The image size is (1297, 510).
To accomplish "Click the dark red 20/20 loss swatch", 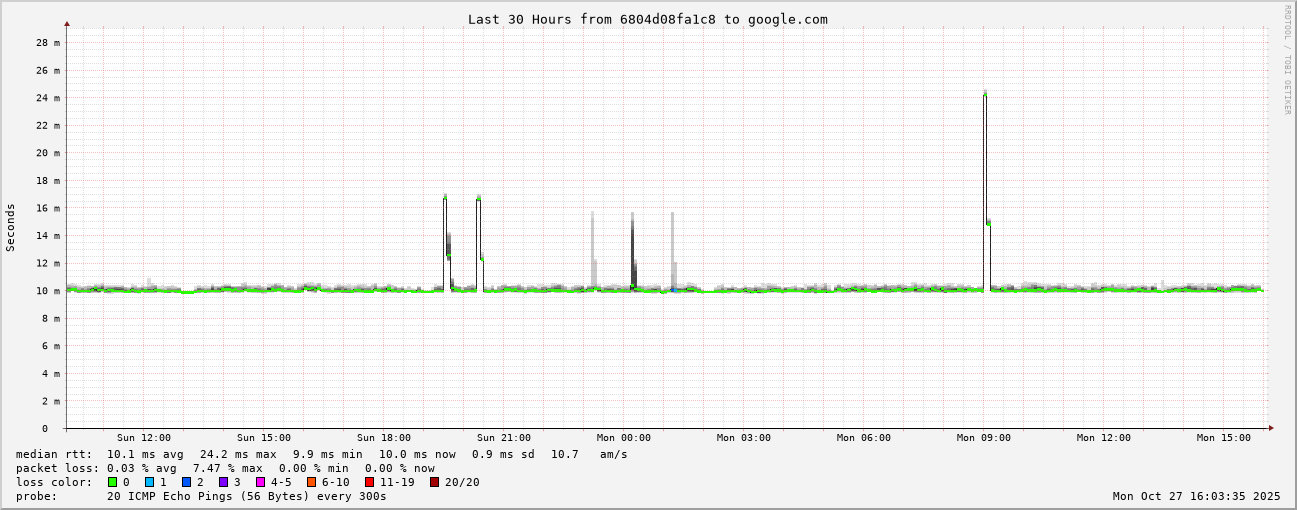I will (435, 482).
